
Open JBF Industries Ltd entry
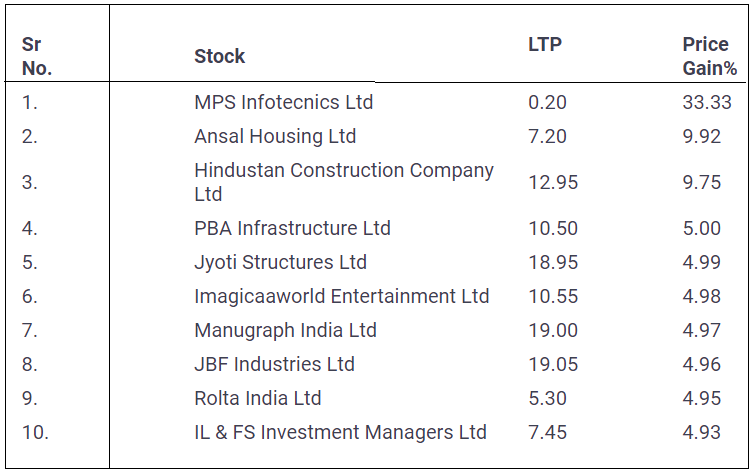(x=274, y=364)
